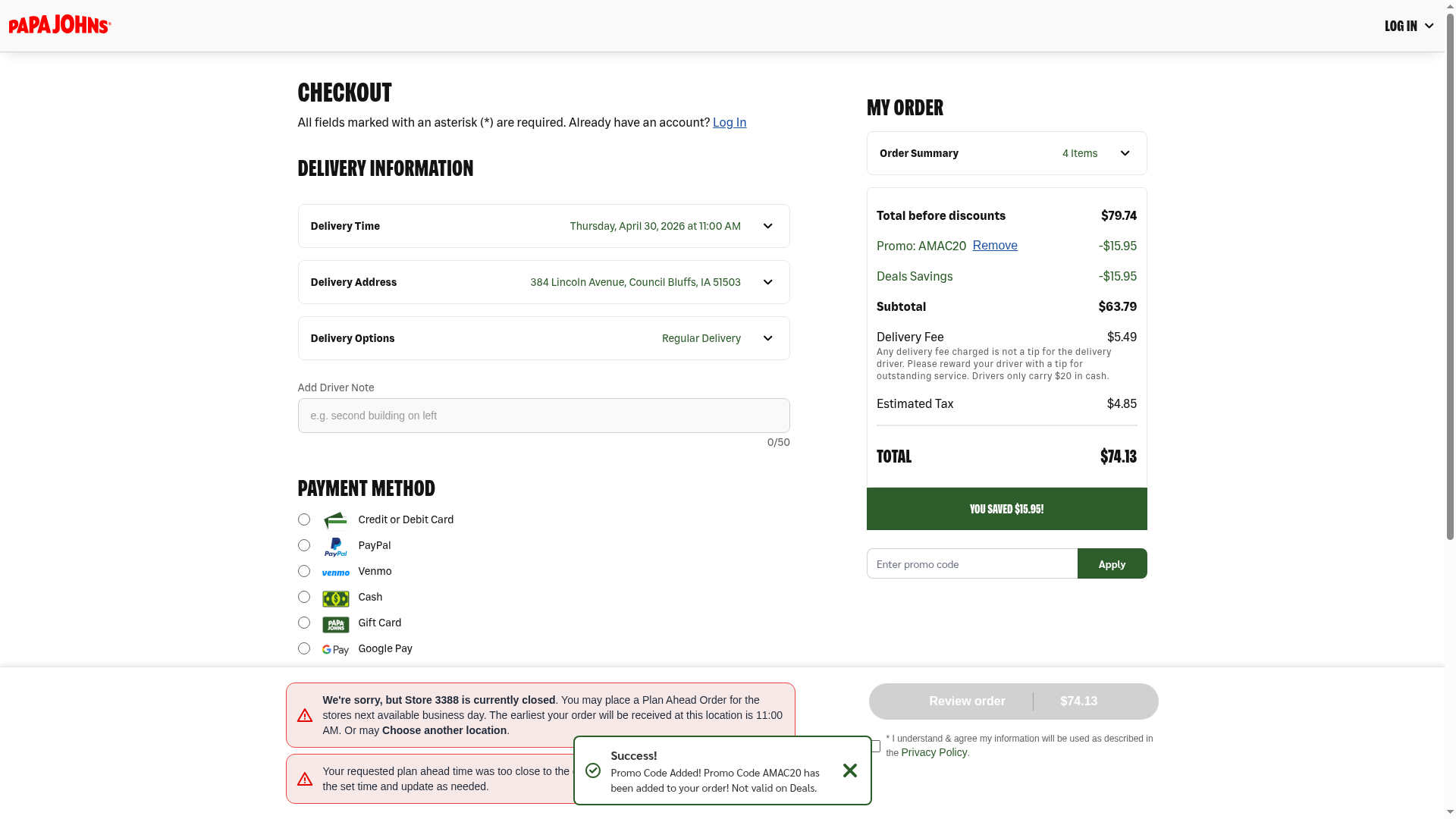Click the You Saved $15.95 banner

(1007, 509)
